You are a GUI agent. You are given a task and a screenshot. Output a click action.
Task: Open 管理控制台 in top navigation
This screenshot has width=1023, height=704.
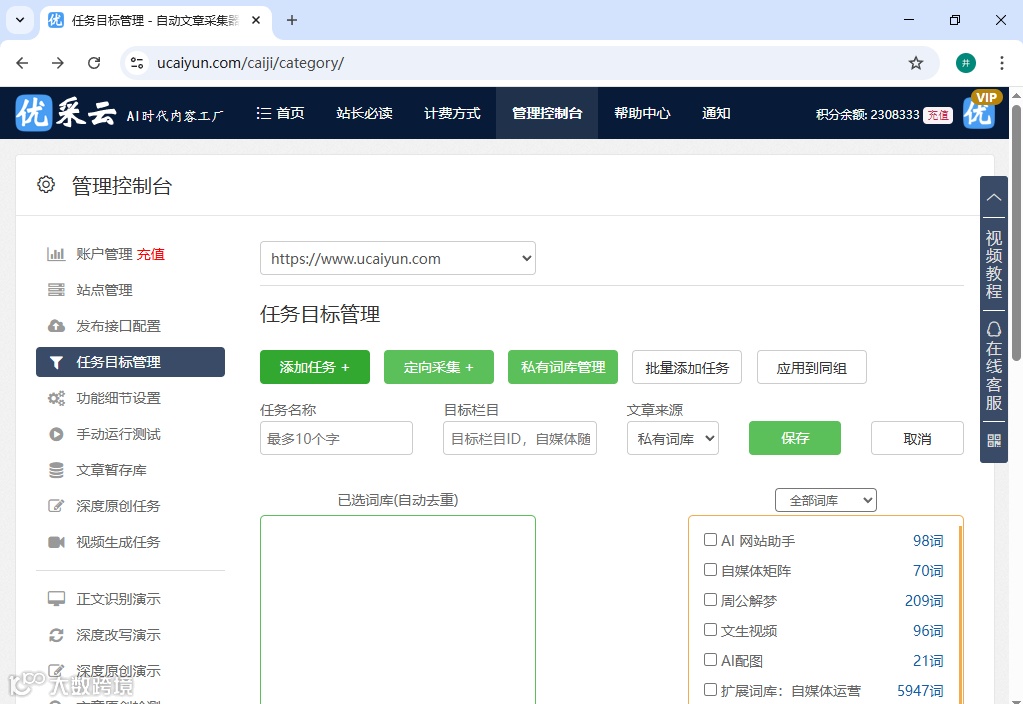(547, 113)
